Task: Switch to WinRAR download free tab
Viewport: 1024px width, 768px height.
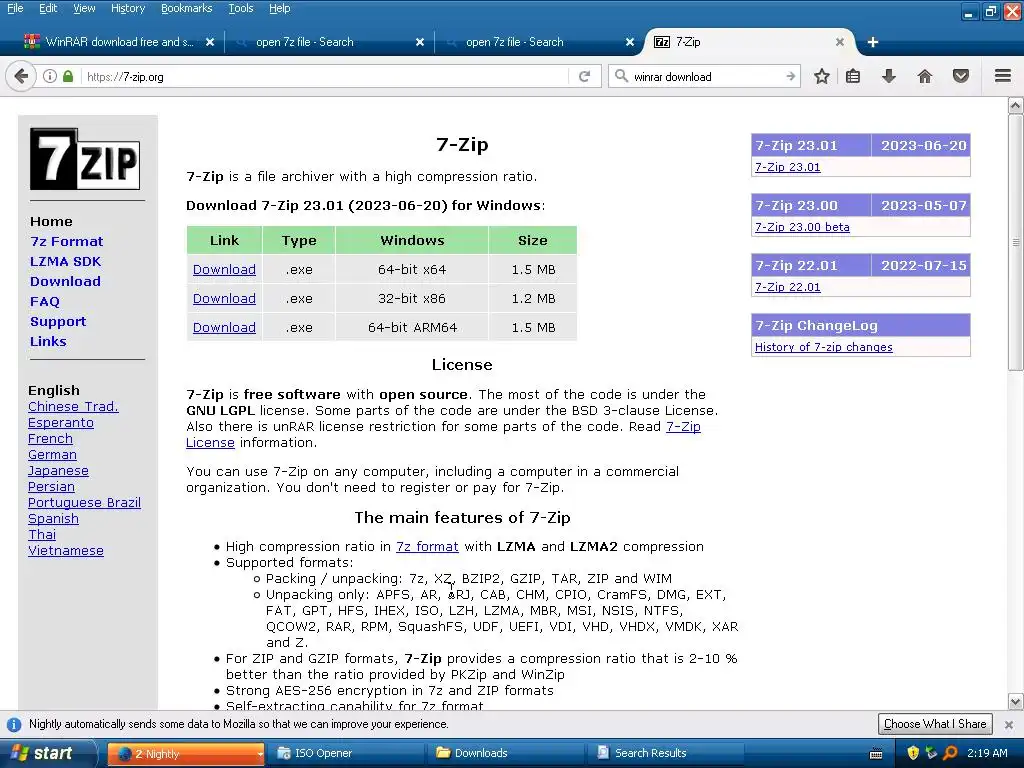Action: point(119,42)
